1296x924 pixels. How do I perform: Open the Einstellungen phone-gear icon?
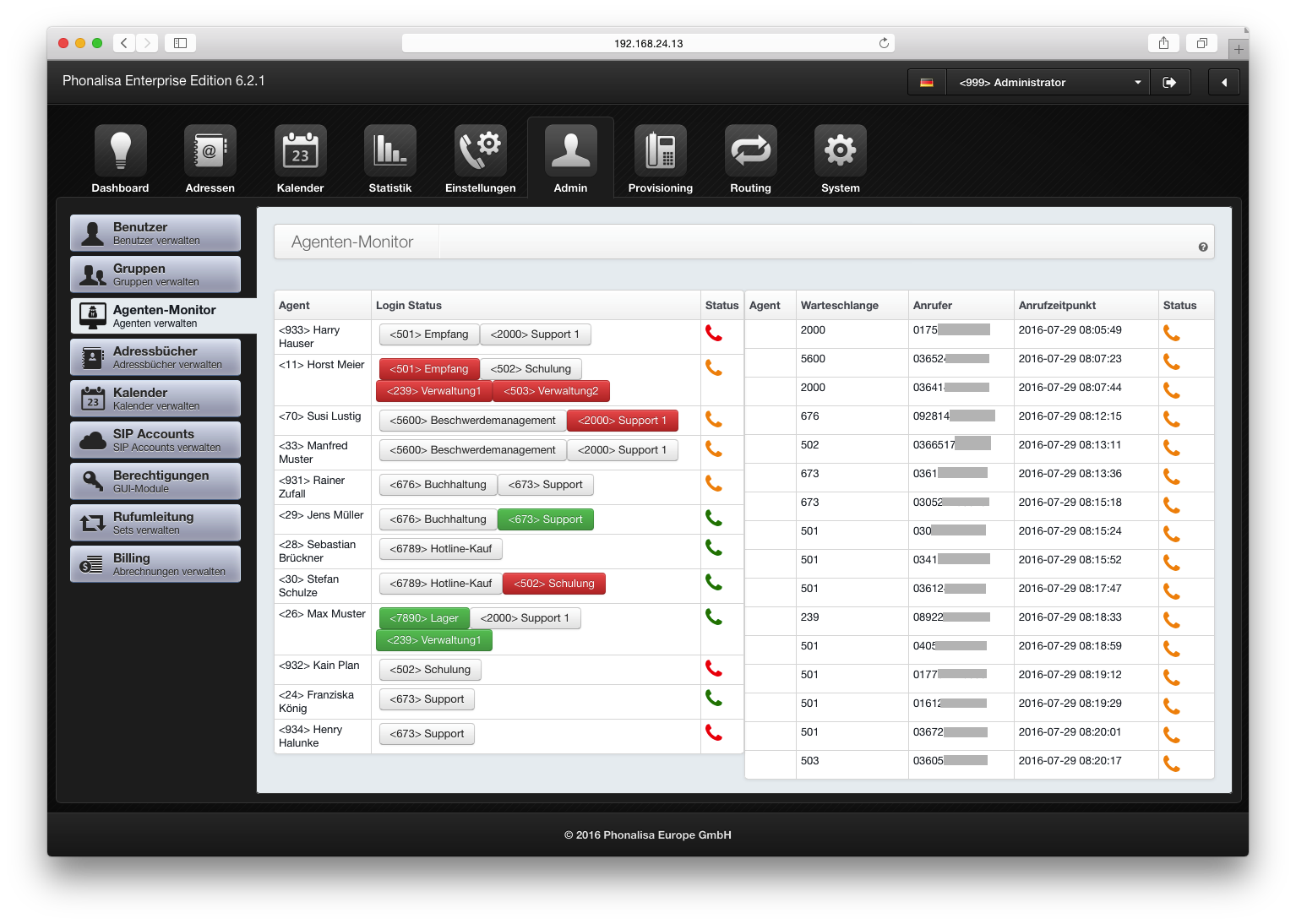click(481, 150)
